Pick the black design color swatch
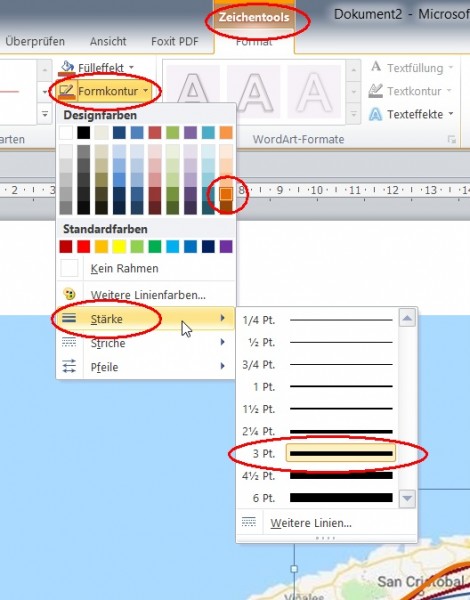This screenshot has width=470, height=600. 84,132
